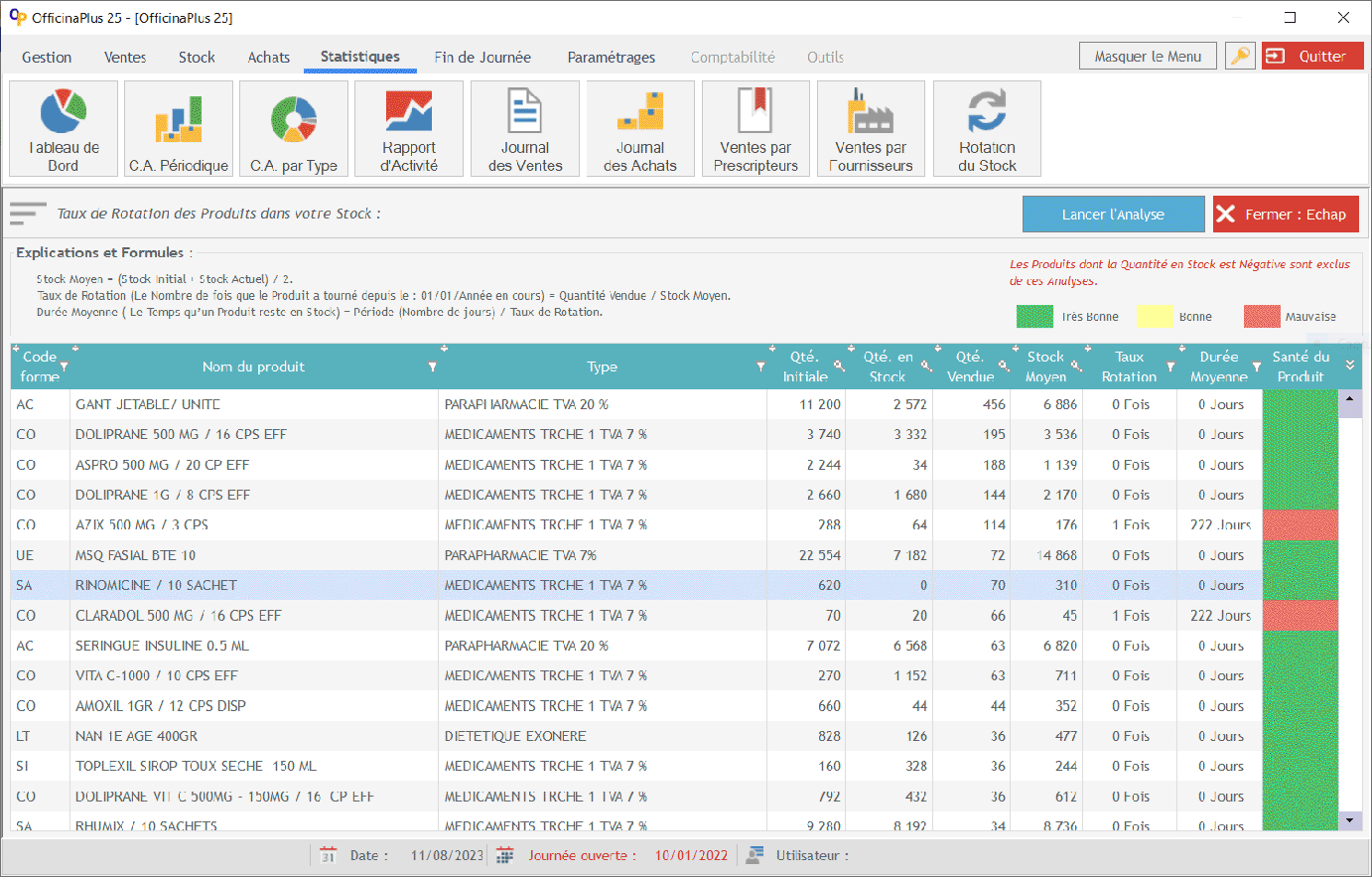Open filter for Code forme column

click(x=64, y=367)
